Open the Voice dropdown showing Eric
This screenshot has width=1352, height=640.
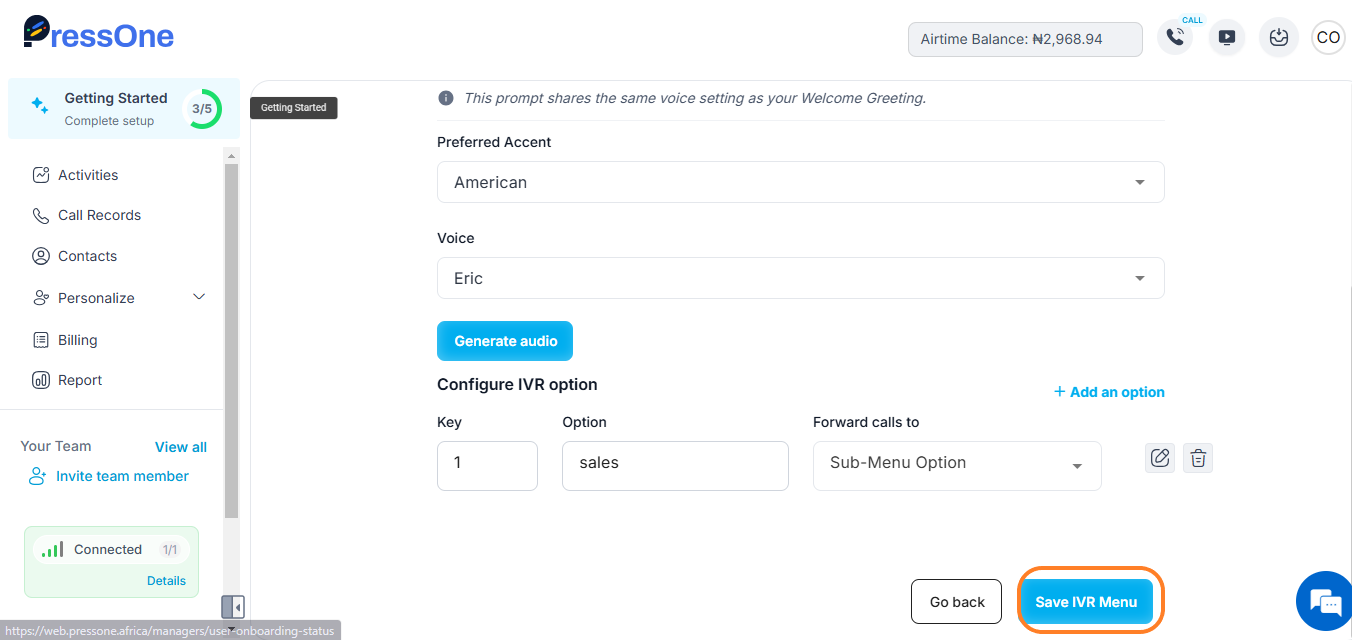tap(800, 278)
